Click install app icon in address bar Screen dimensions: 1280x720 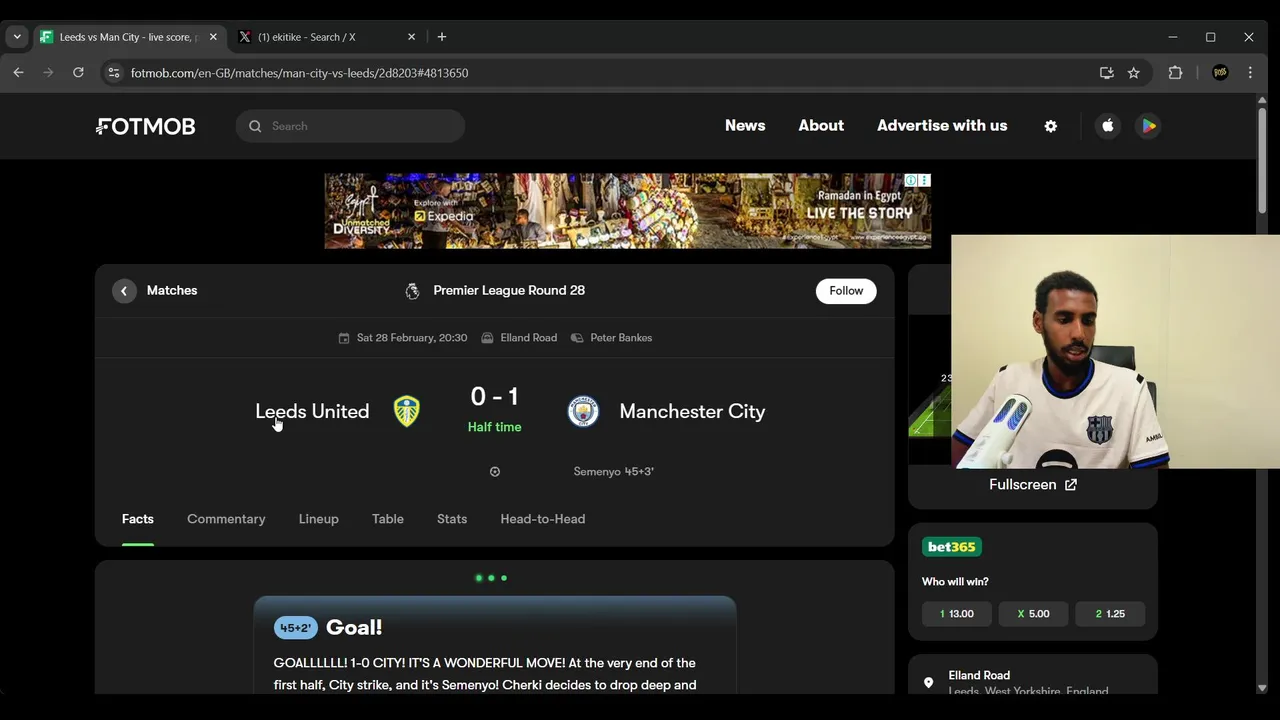[x=1106, y=73]
